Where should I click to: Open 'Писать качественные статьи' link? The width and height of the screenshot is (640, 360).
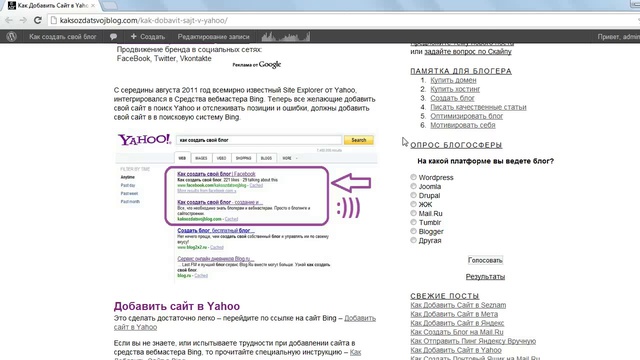(478, 107)
